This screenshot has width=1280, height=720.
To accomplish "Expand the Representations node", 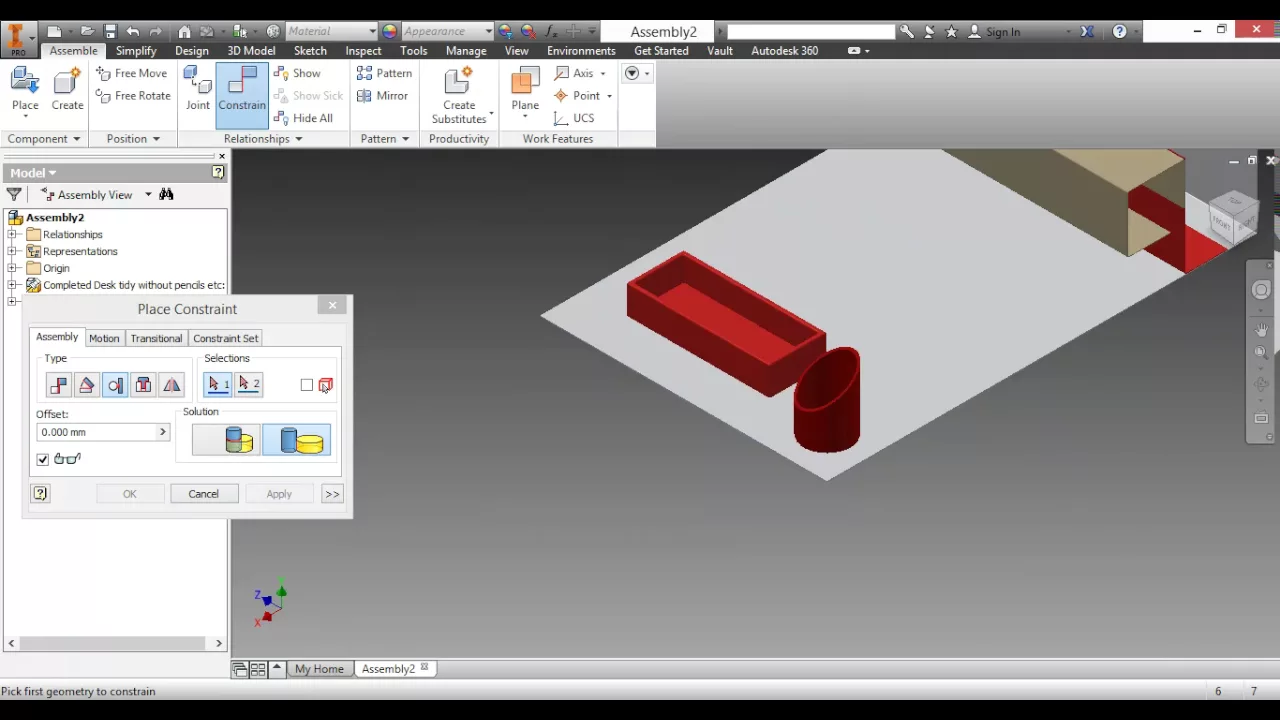I will pos(13,251).
